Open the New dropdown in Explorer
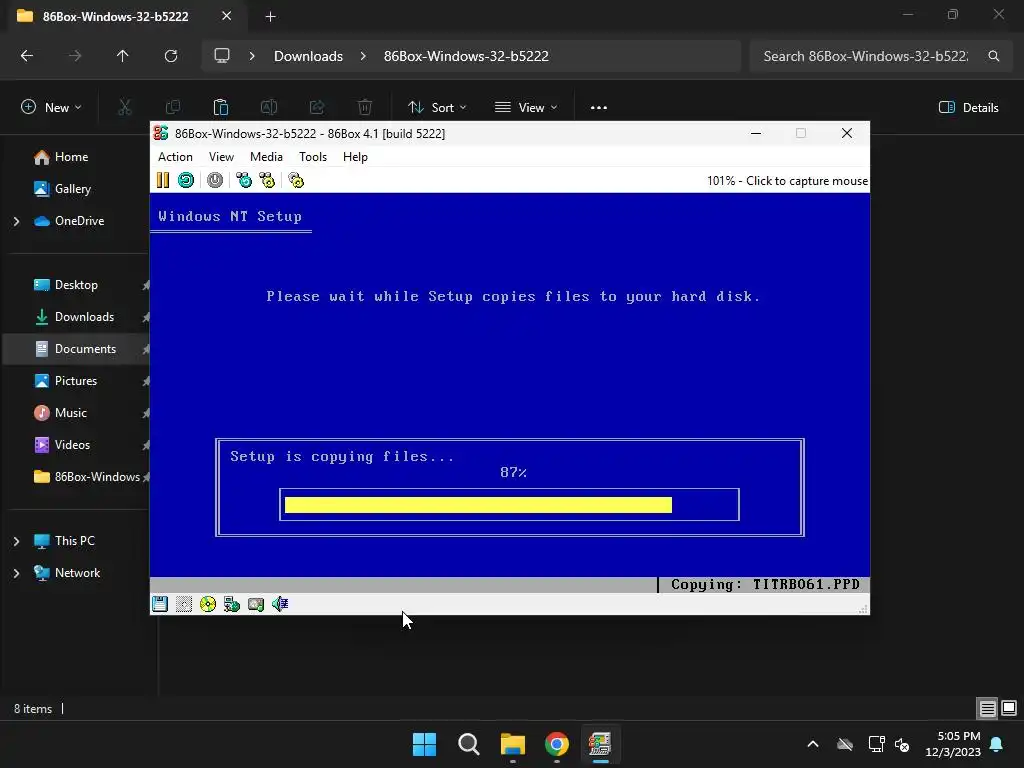 coord(52,107)
